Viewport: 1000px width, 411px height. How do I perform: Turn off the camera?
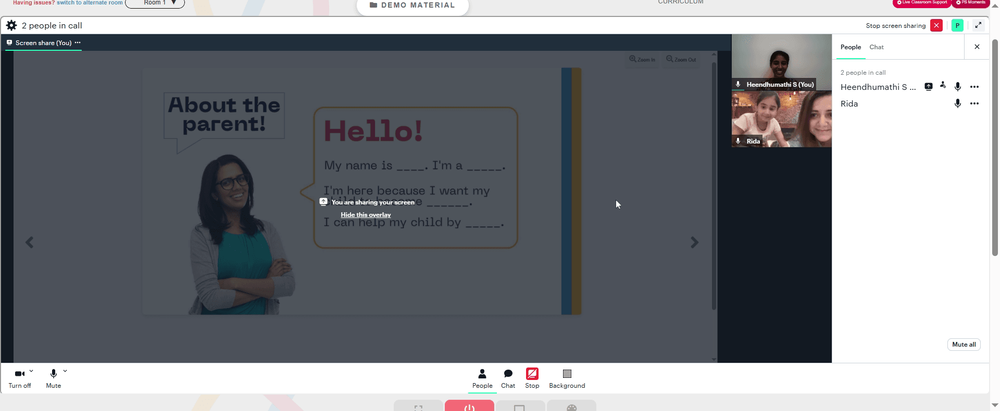point(19,378)
